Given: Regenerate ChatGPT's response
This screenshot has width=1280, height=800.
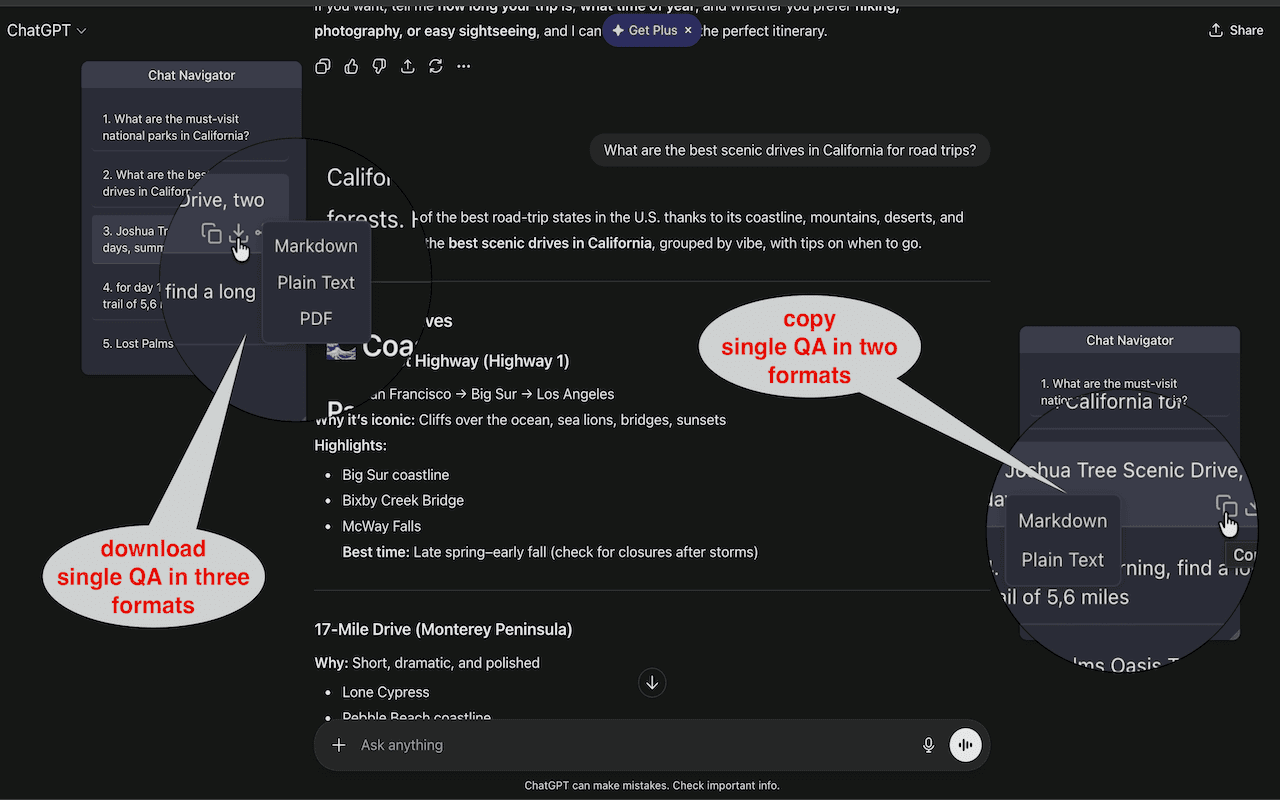Looking at the screenshot, I should (435, 66).
